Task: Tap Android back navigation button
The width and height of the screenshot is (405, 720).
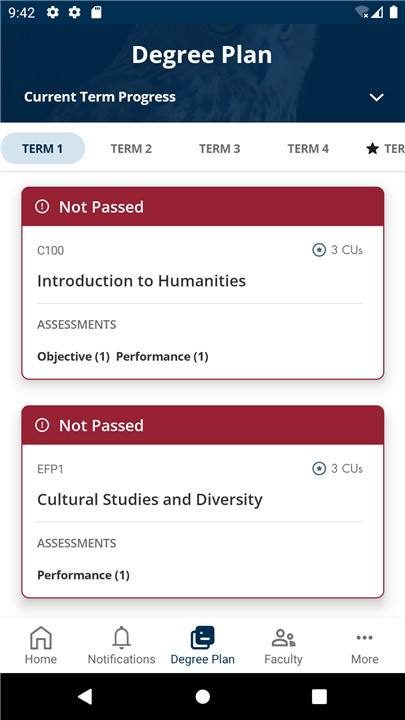Action: (85, 697)
